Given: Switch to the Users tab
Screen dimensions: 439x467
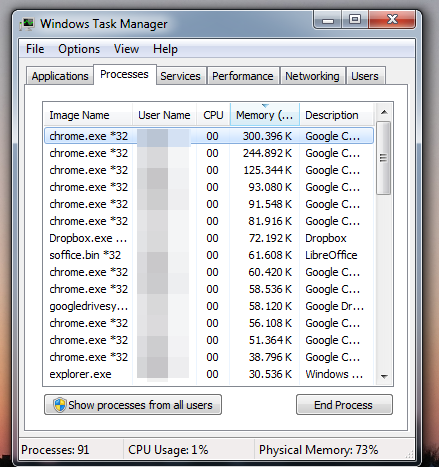Looking at the screenshot, I should (x=365, y=76).
